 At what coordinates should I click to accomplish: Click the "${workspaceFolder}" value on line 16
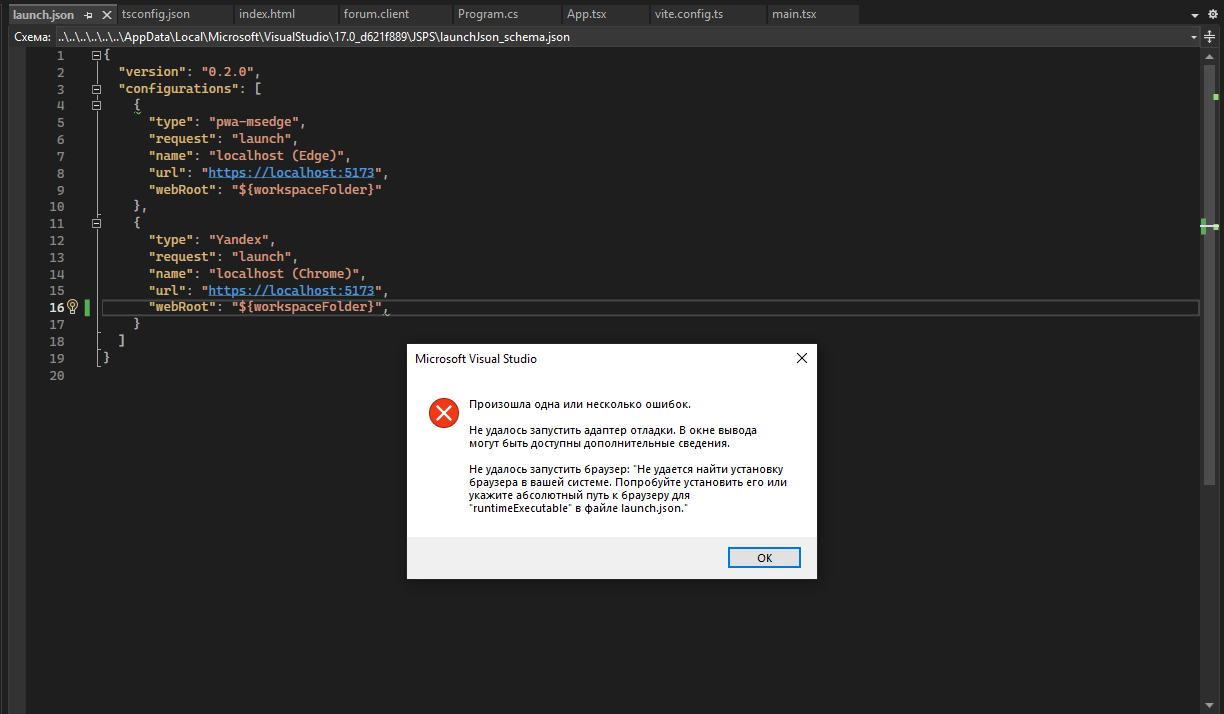coord(307,307)
